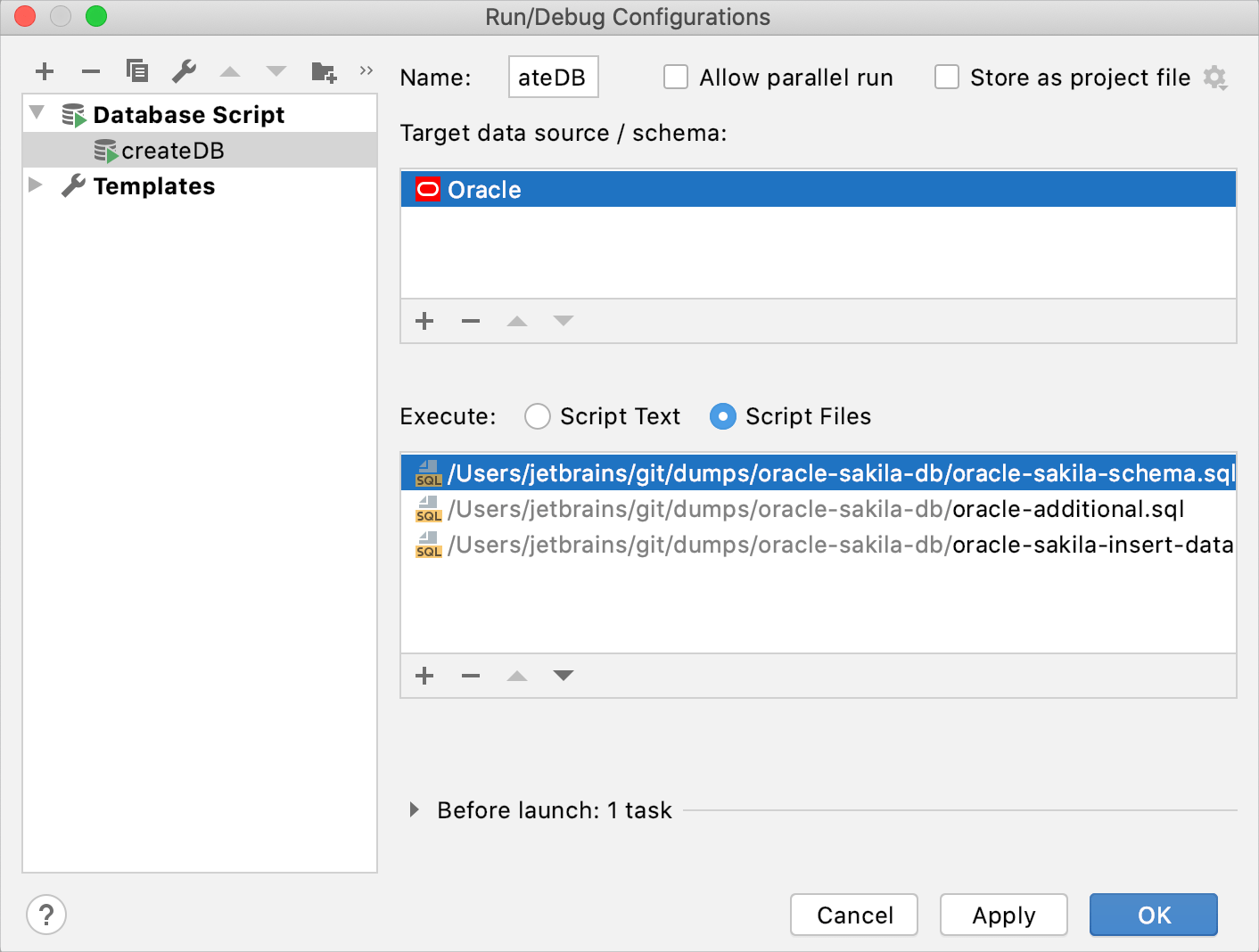Add a script file to execute
Image resolution: width=1259 pixels, height=952 pixels.
[424, 676]
